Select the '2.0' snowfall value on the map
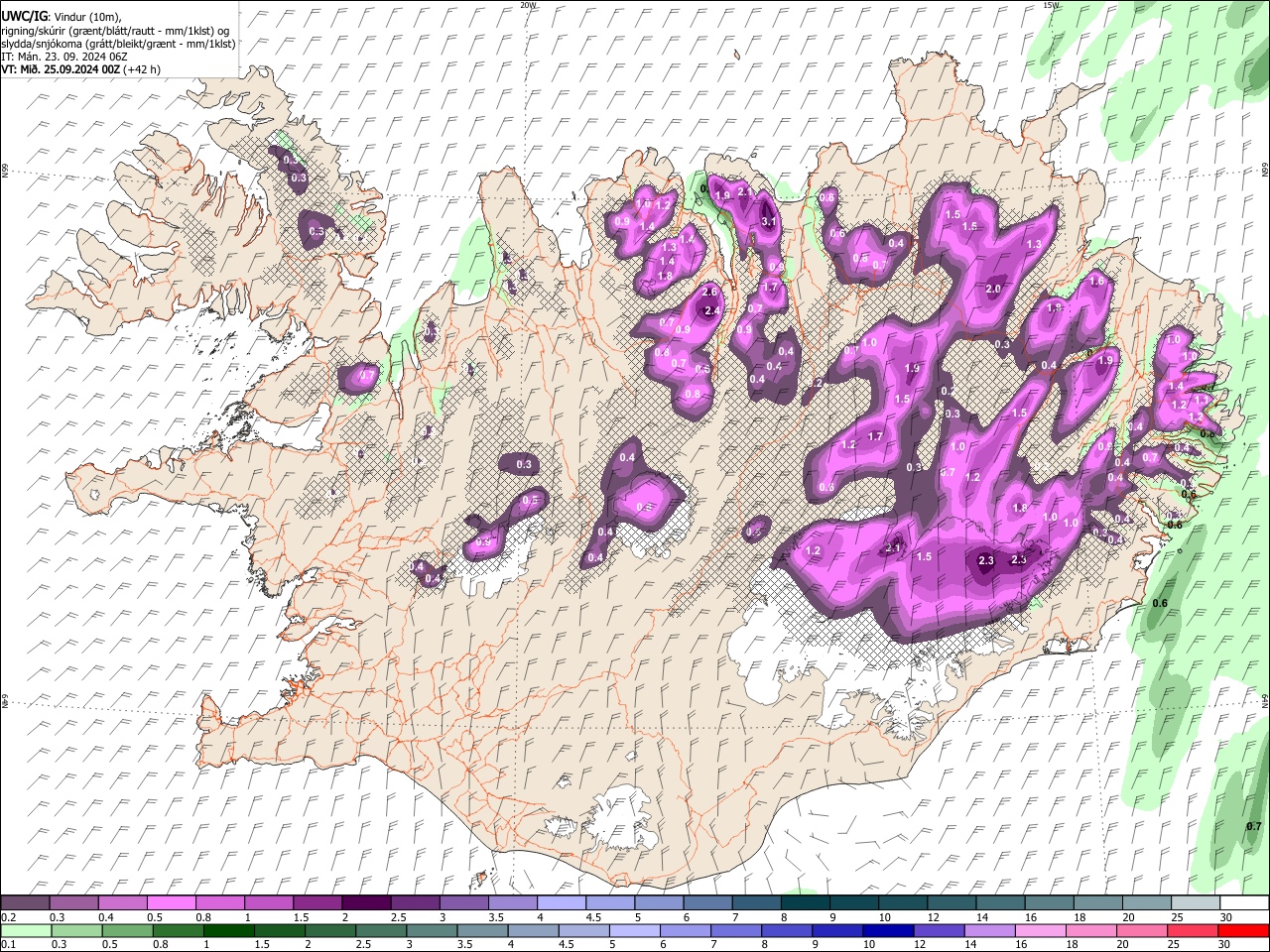1270x952 pixels. [x=993, y=289]
